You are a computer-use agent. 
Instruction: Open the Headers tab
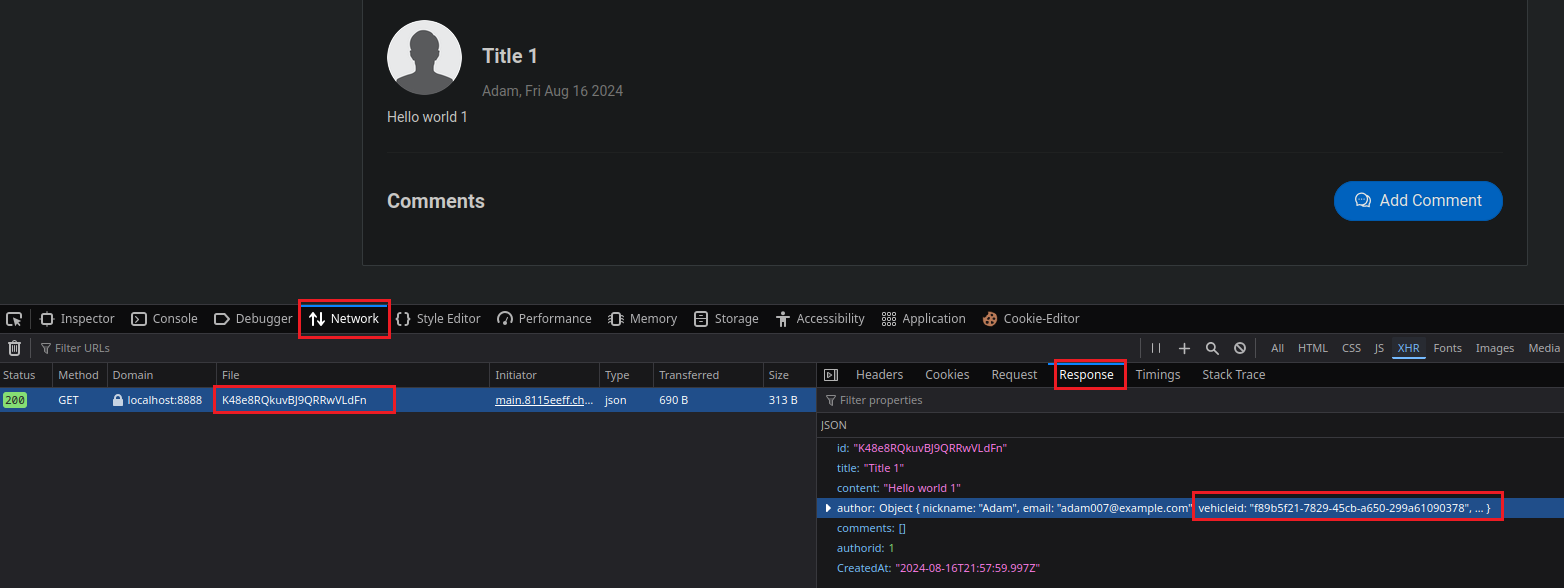pyautogui.click(x=879, y=375)
